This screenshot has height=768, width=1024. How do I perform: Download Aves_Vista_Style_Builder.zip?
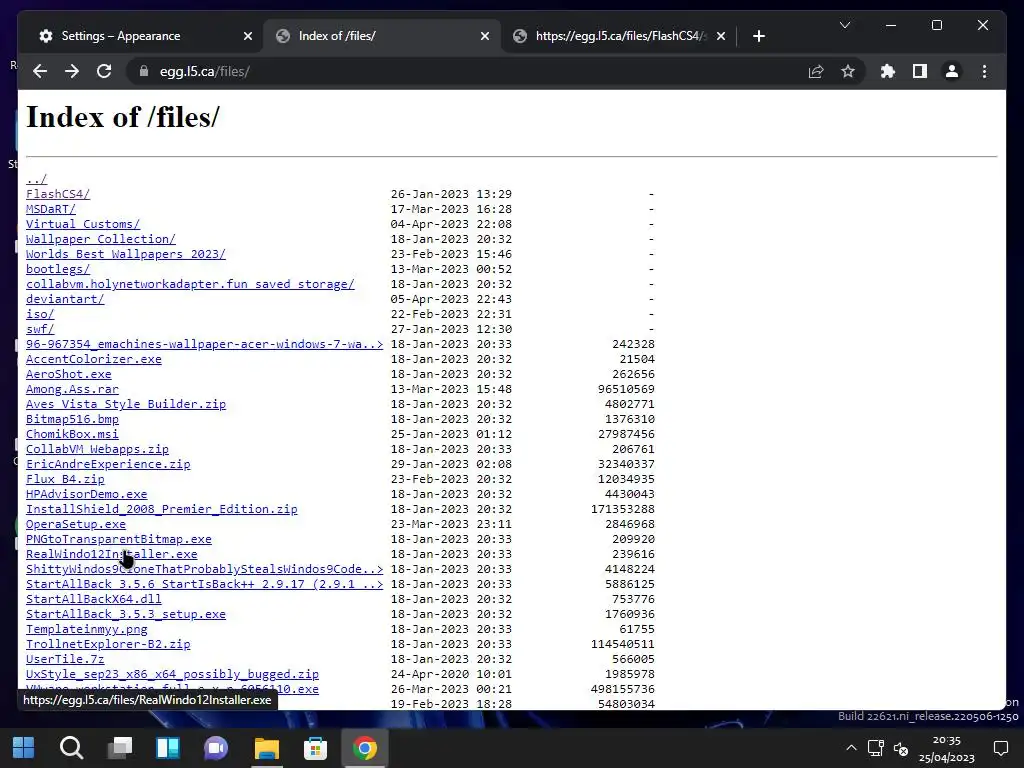pyautogui.click(x=126, y=404)
